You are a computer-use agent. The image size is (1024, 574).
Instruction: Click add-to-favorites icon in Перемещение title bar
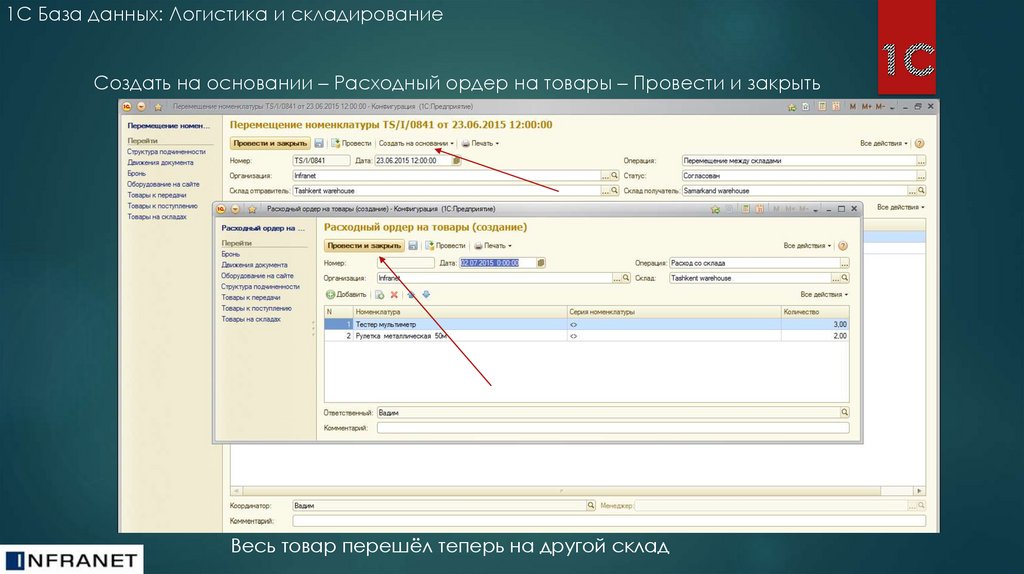792,106
